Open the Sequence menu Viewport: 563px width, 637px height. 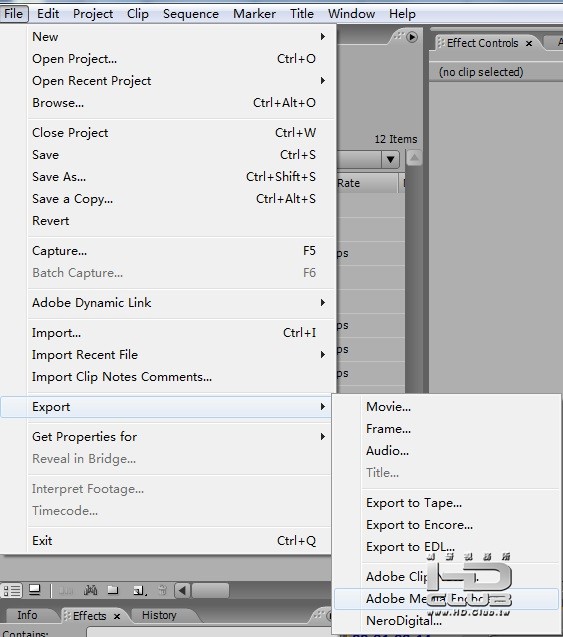[x=191, y=14]
